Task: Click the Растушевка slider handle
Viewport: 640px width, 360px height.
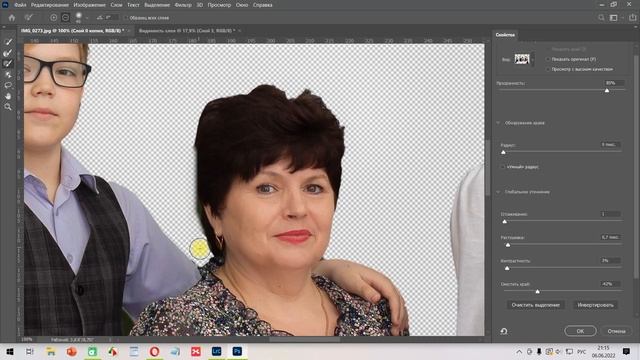Action: 508,245
